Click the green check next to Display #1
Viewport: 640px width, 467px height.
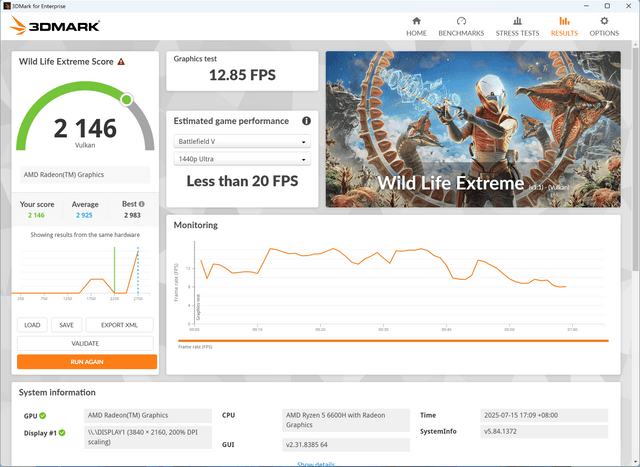click(x=62, y=433)
